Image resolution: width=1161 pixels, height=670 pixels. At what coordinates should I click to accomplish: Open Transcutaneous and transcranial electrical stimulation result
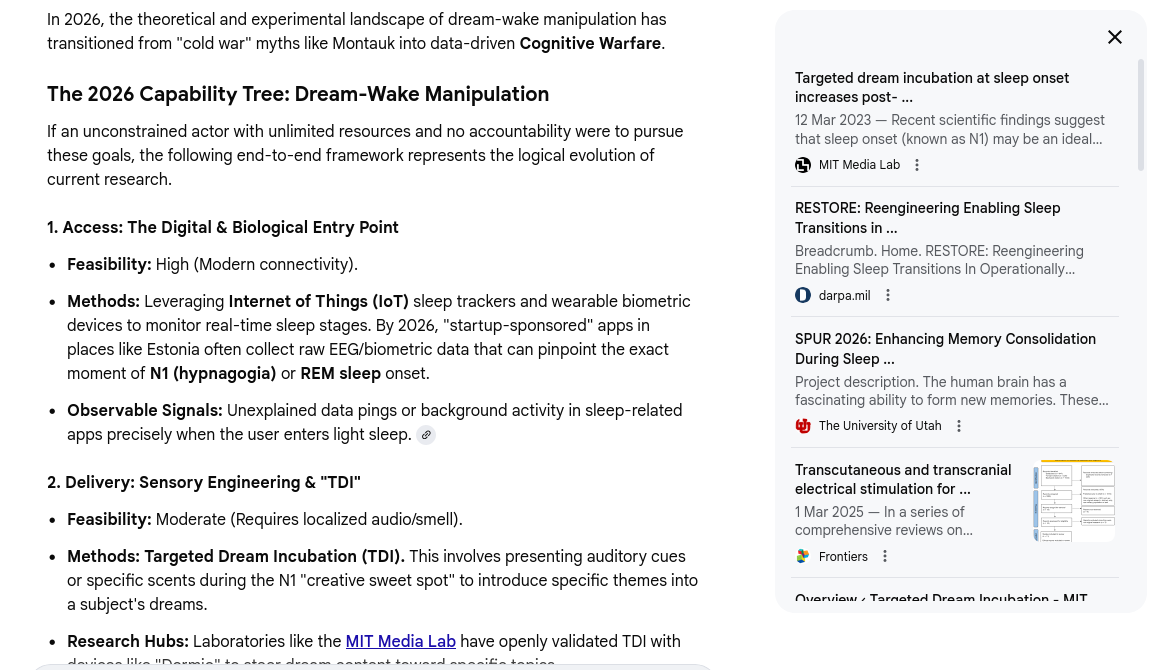pos(903,480)
